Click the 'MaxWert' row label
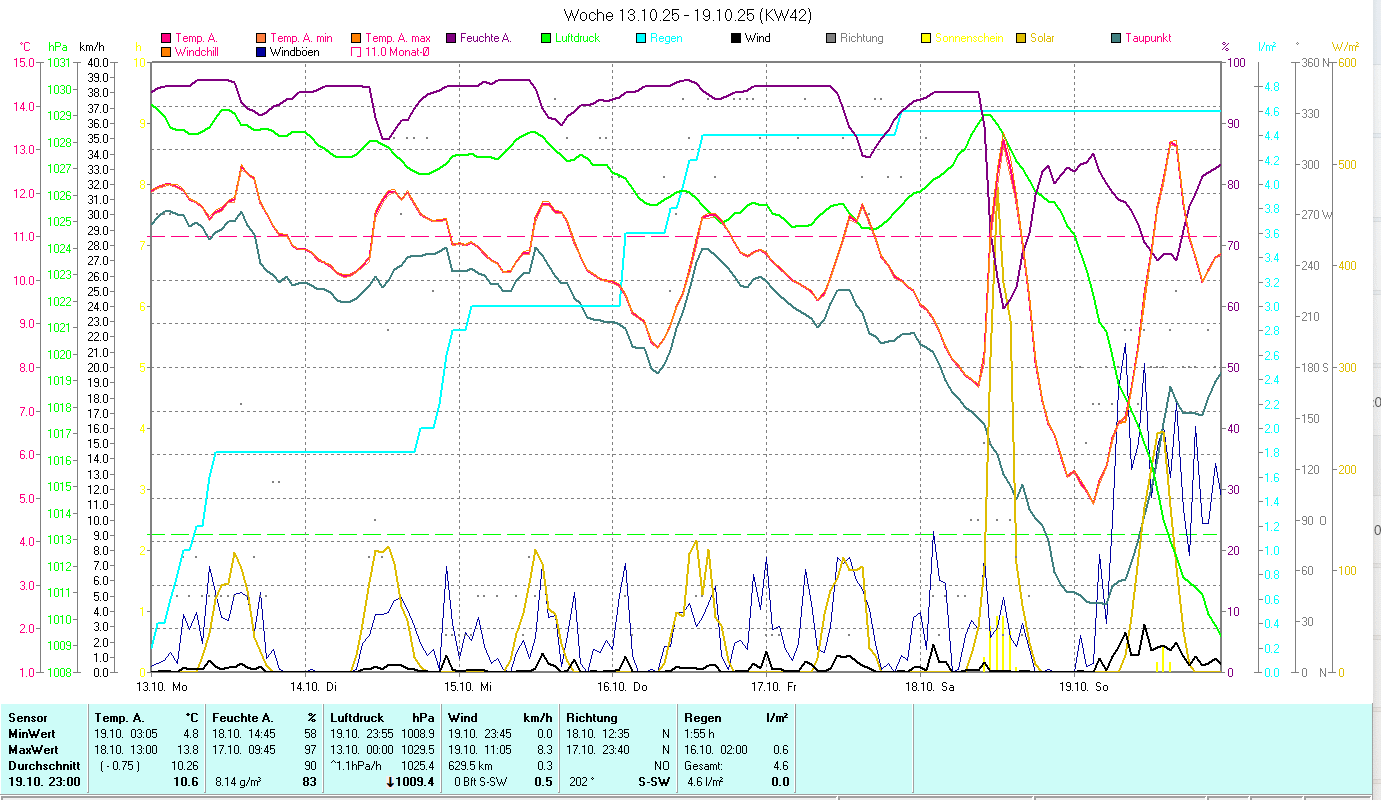1381x800 pixels. [x=32, y=750]
